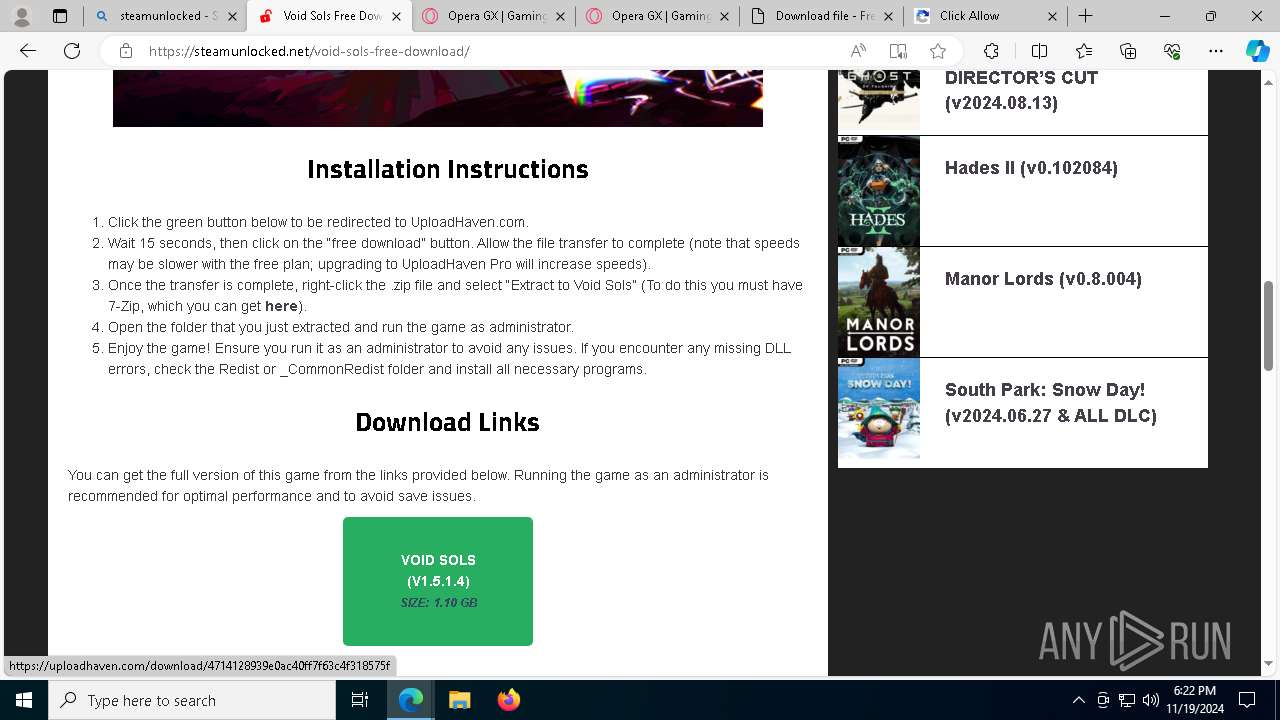Open Task View on the taskbar
The image size is (1280, 720).
[360, 700]
